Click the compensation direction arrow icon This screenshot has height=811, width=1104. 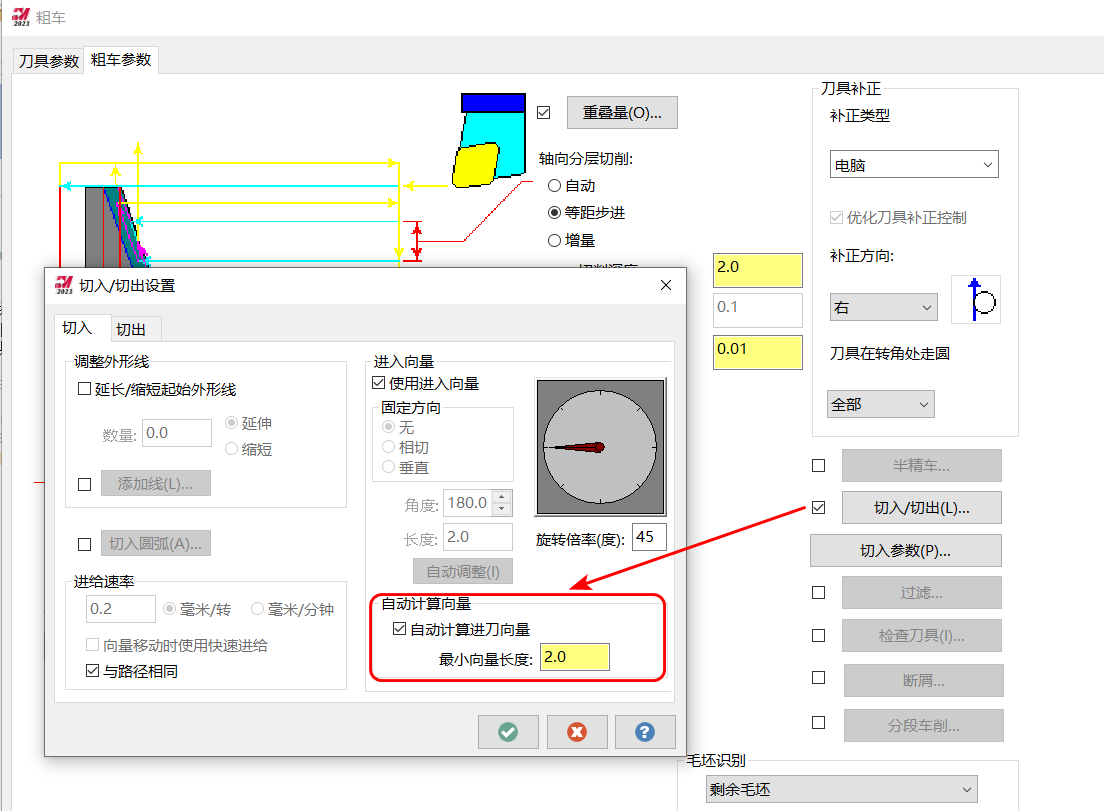(975, 300)
